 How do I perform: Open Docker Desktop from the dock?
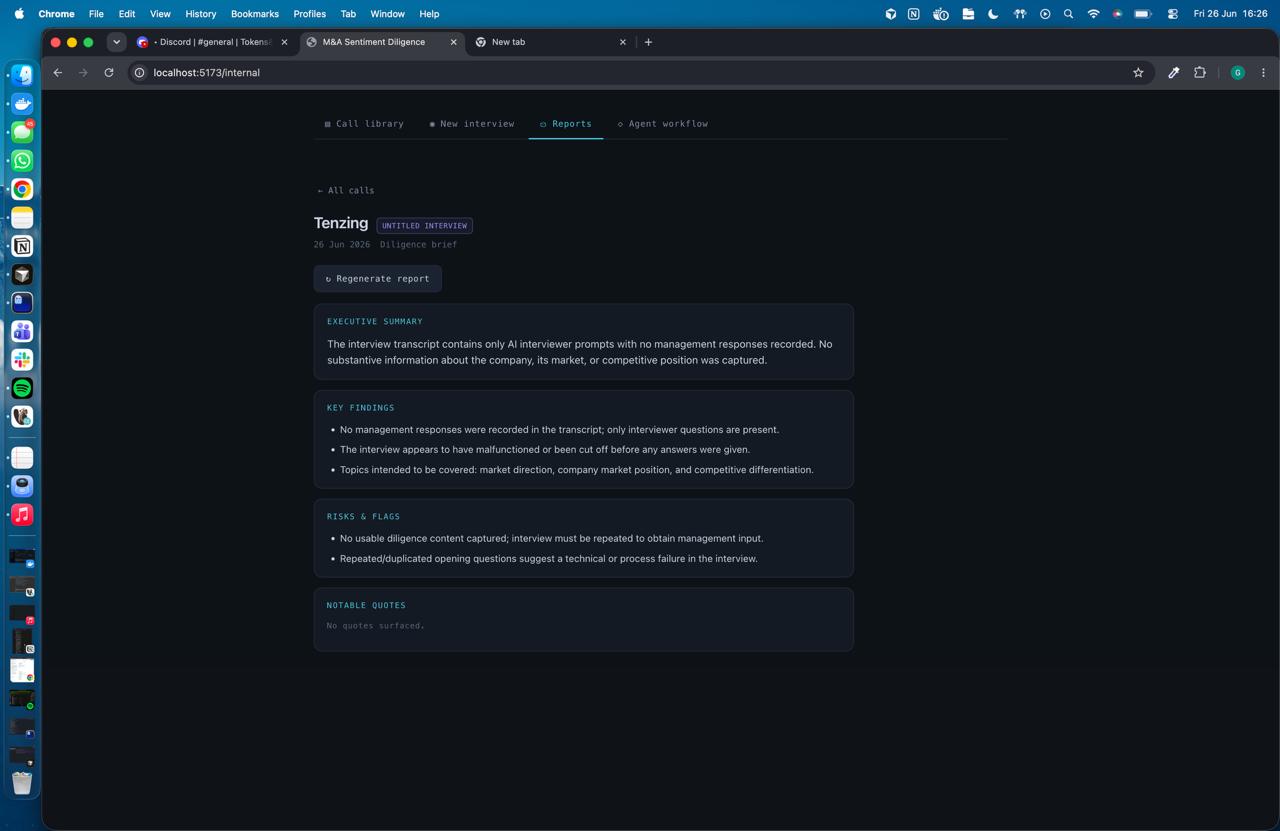[22, 104]
